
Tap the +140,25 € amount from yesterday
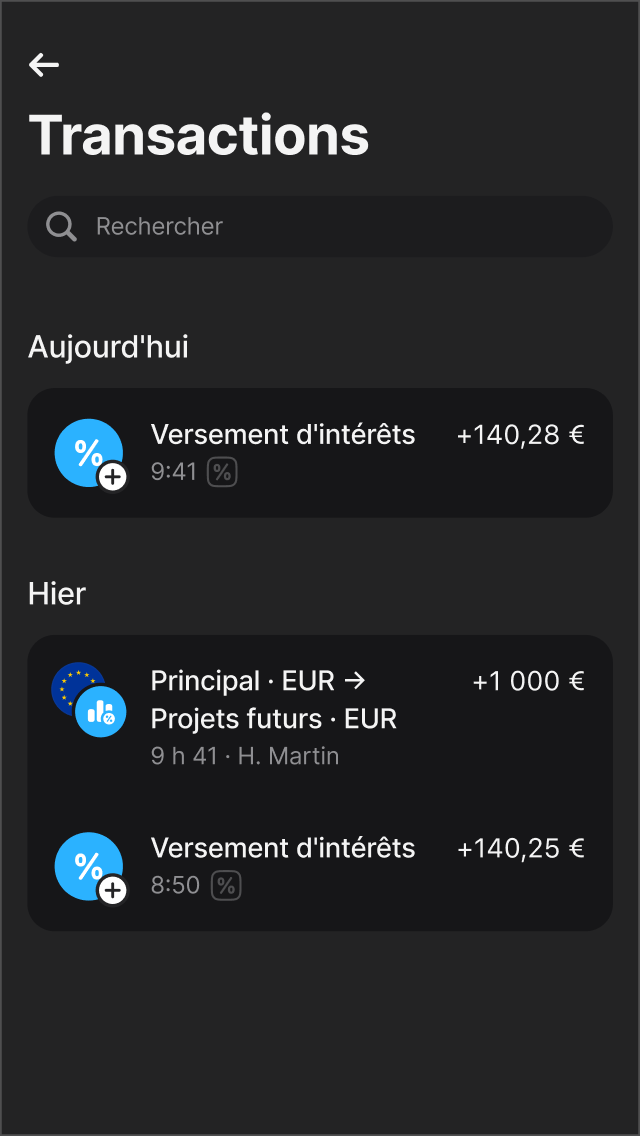coord(520,848)
